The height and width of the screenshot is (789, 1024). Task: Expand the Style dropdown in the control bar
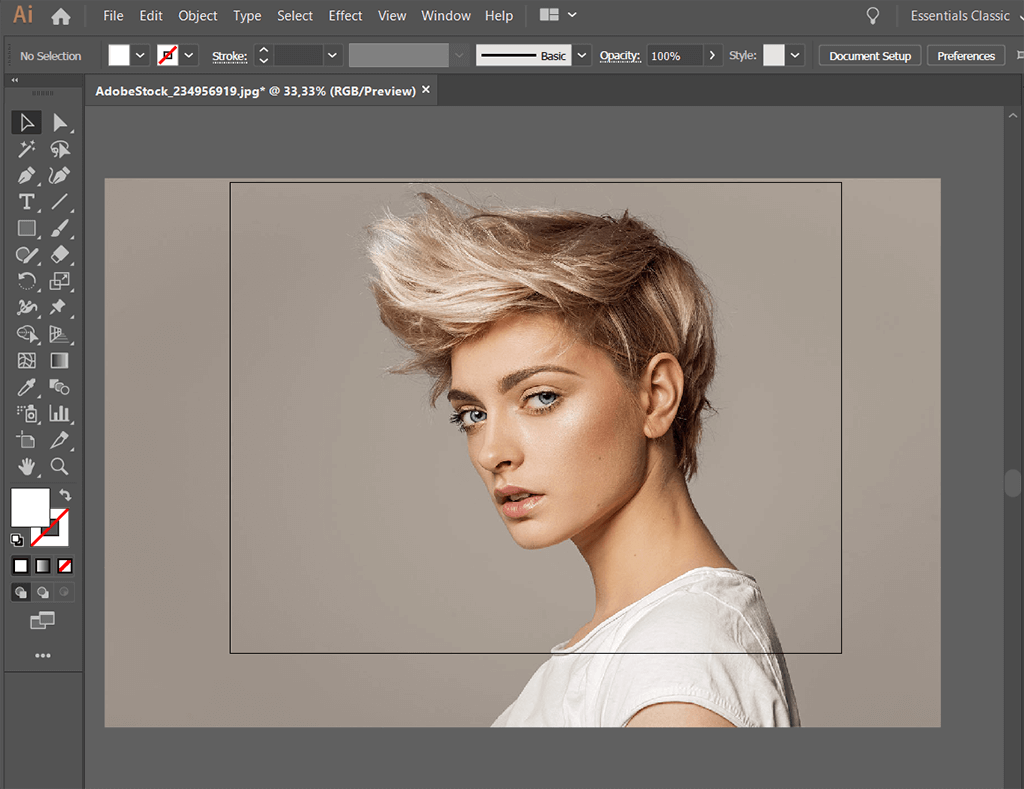(x=795, y=55)
